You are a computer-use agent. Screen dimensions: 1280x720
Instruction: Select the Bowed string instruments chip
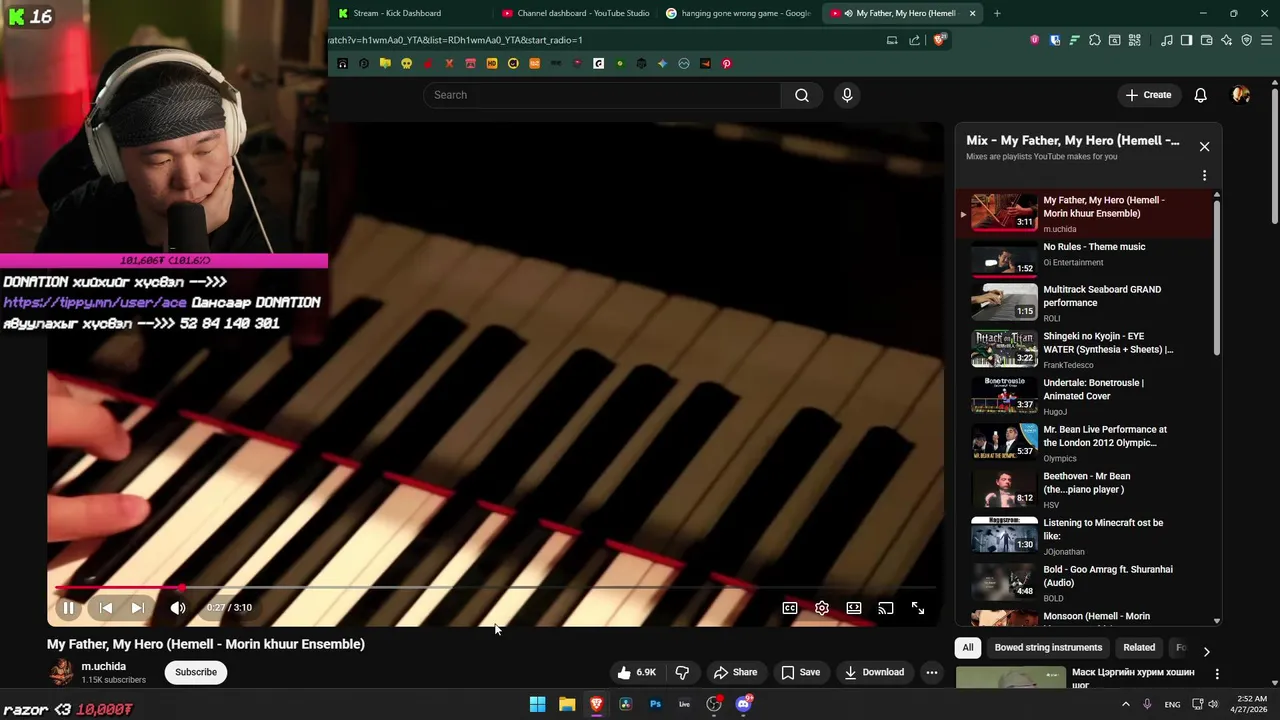pyautogui.click(x=1048, y=648)
